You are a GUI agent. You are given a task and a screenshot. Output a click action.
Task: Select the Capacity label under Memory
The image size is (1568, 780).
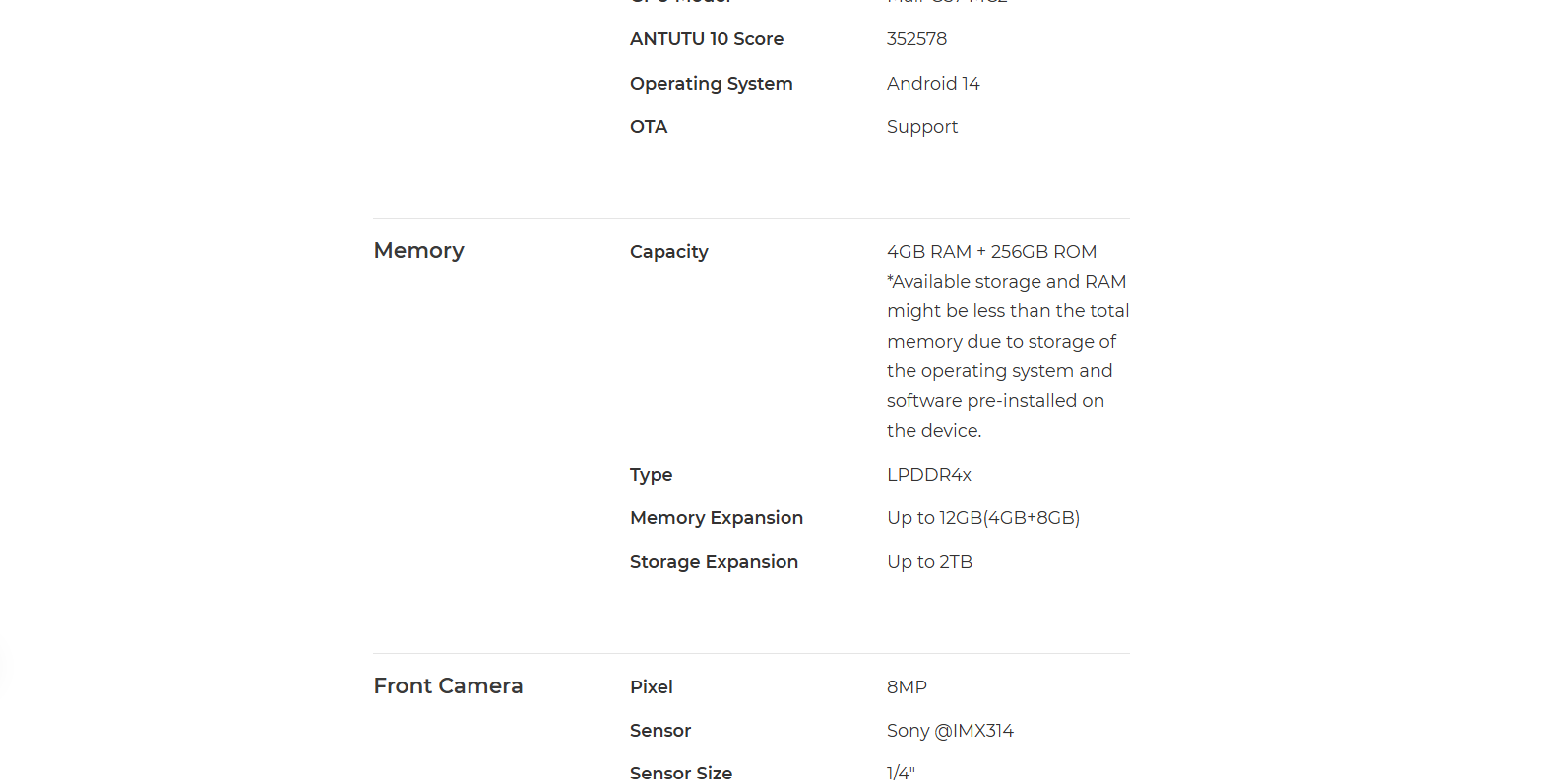click(x=669, y=252)
